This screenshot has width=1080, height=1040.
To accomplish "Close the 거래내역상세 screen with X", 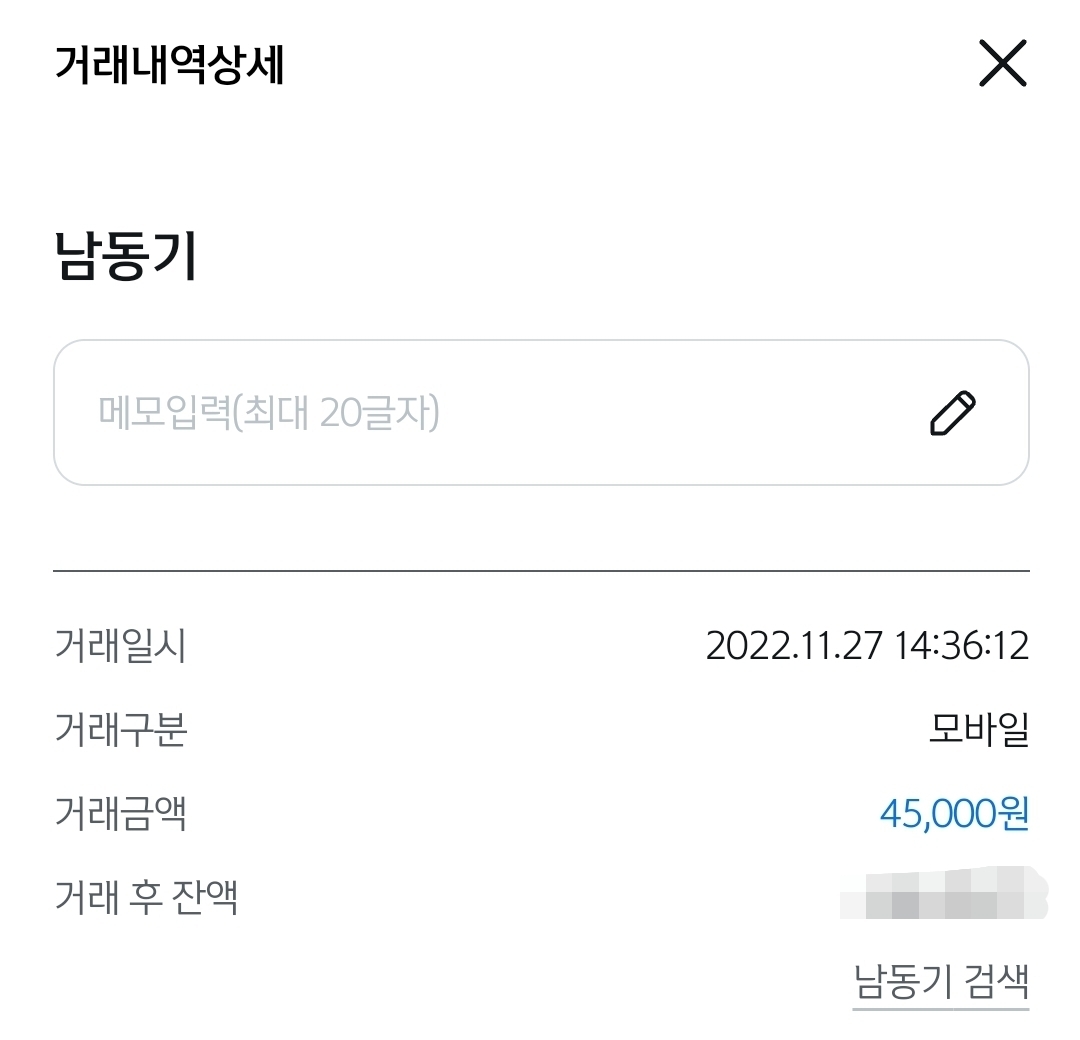I will [1002, 66].
